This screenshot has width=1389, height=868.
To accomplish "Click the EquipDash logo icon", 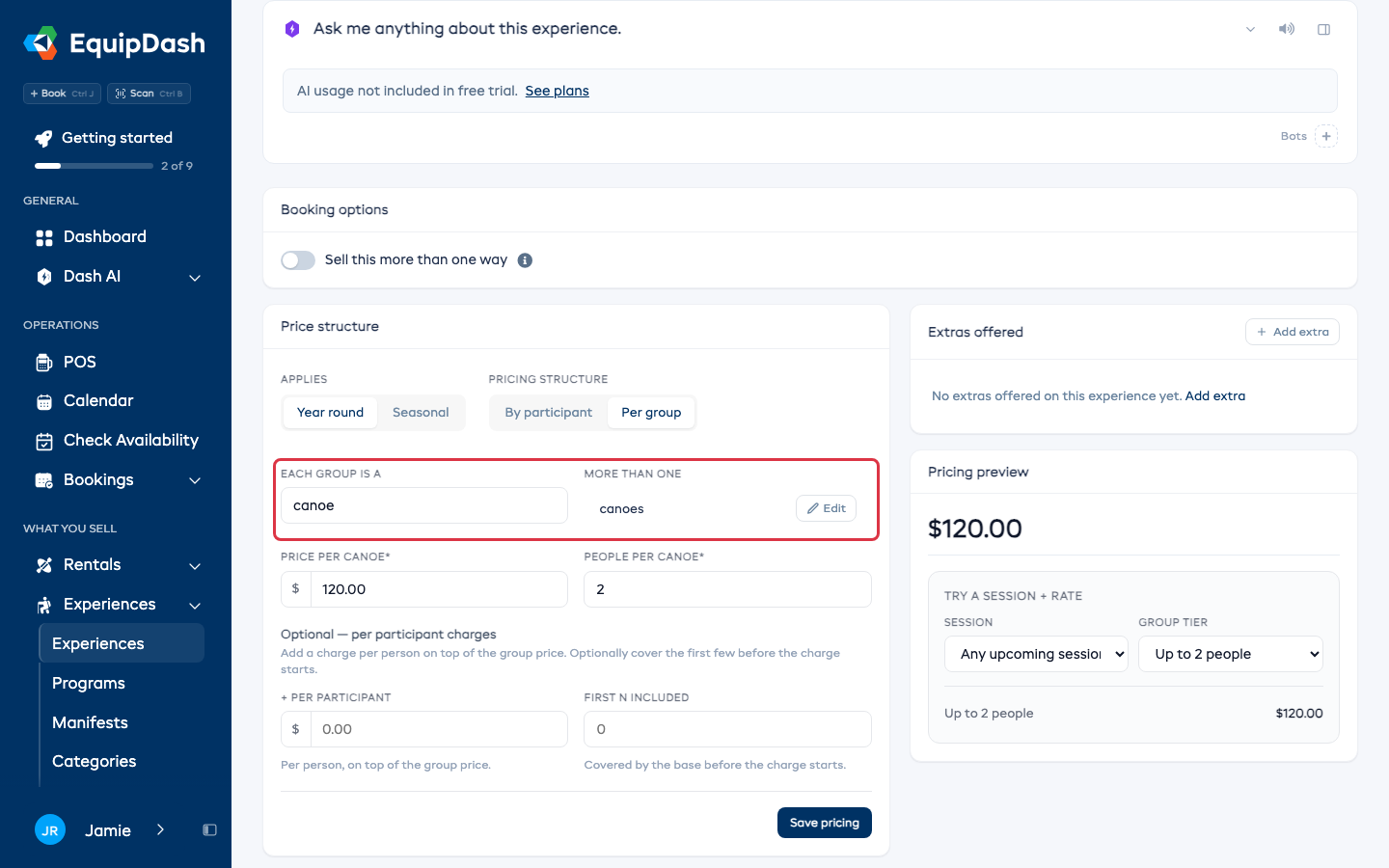I will (x=41, y=43).
